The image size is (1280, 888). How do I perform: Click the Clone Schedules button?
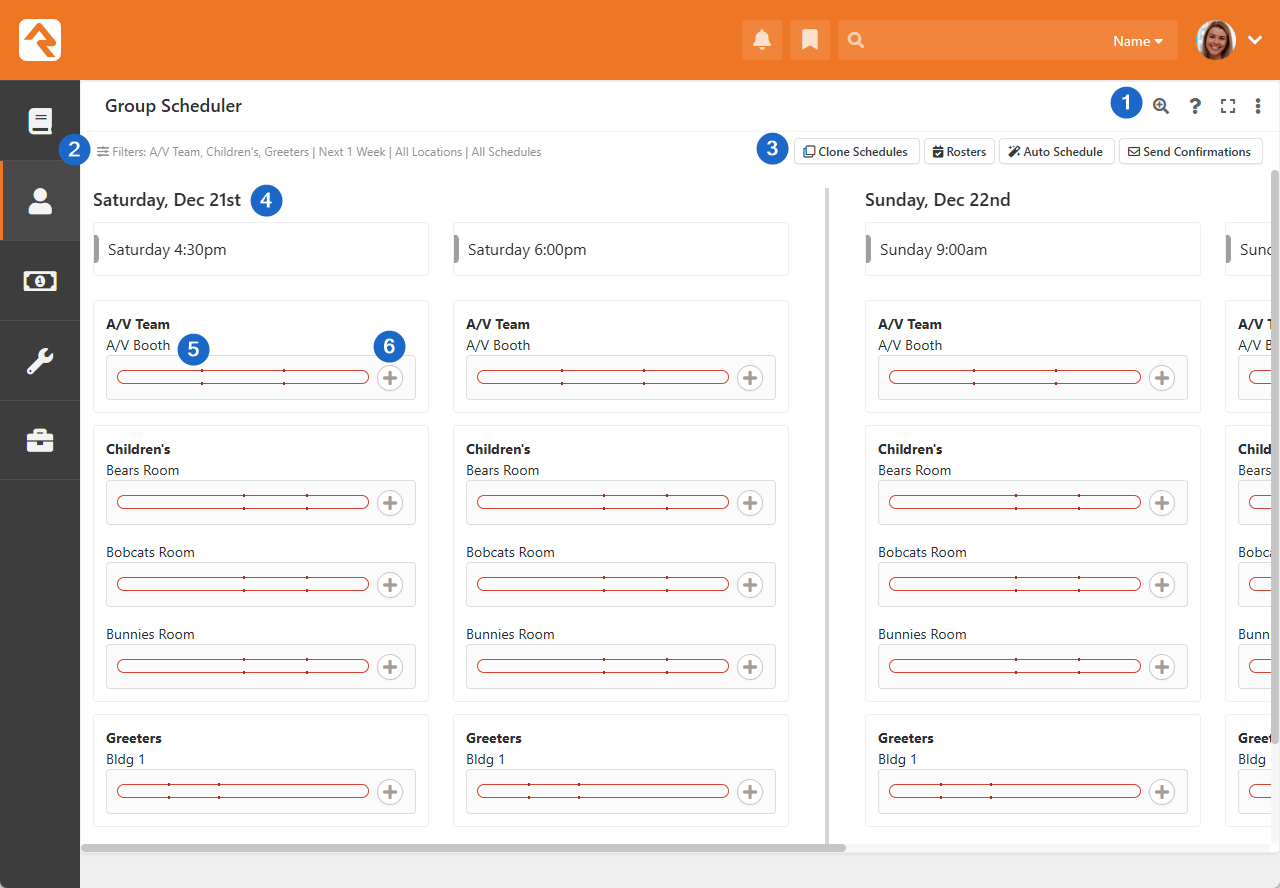pos(856,151)
